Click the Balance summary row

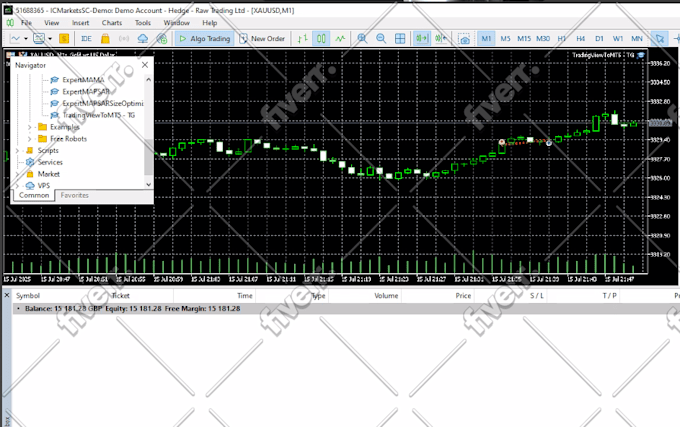tap(346, 309)
